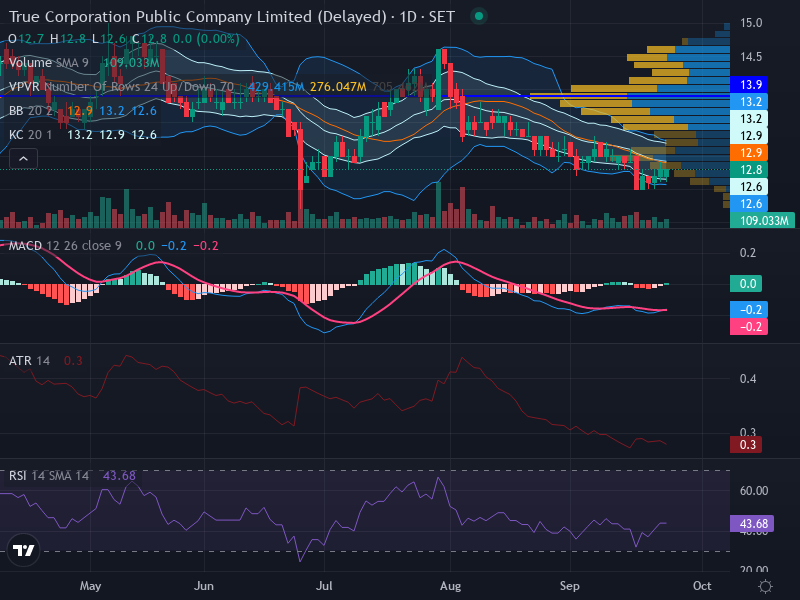This screenshot has height=600, width=800.
Task: Open chart settings gear icon
Action: (765, 586)
